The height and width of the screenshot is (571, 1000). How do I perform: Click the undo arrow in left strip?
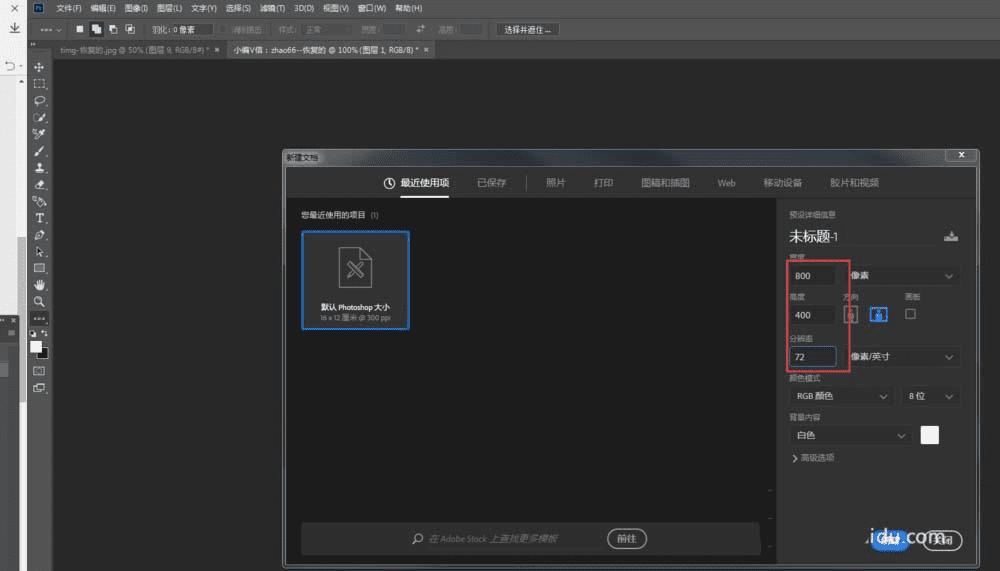tap(10, 66)
